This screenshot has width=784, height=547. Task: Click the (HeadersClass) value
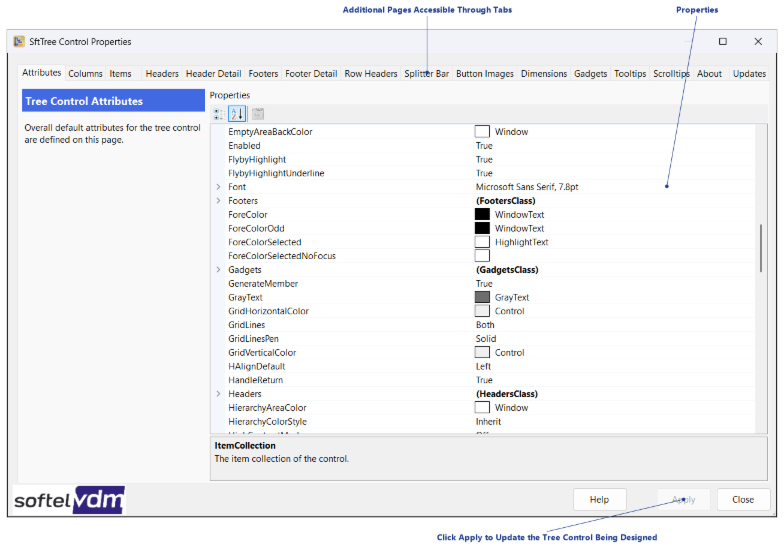(506, 394)
